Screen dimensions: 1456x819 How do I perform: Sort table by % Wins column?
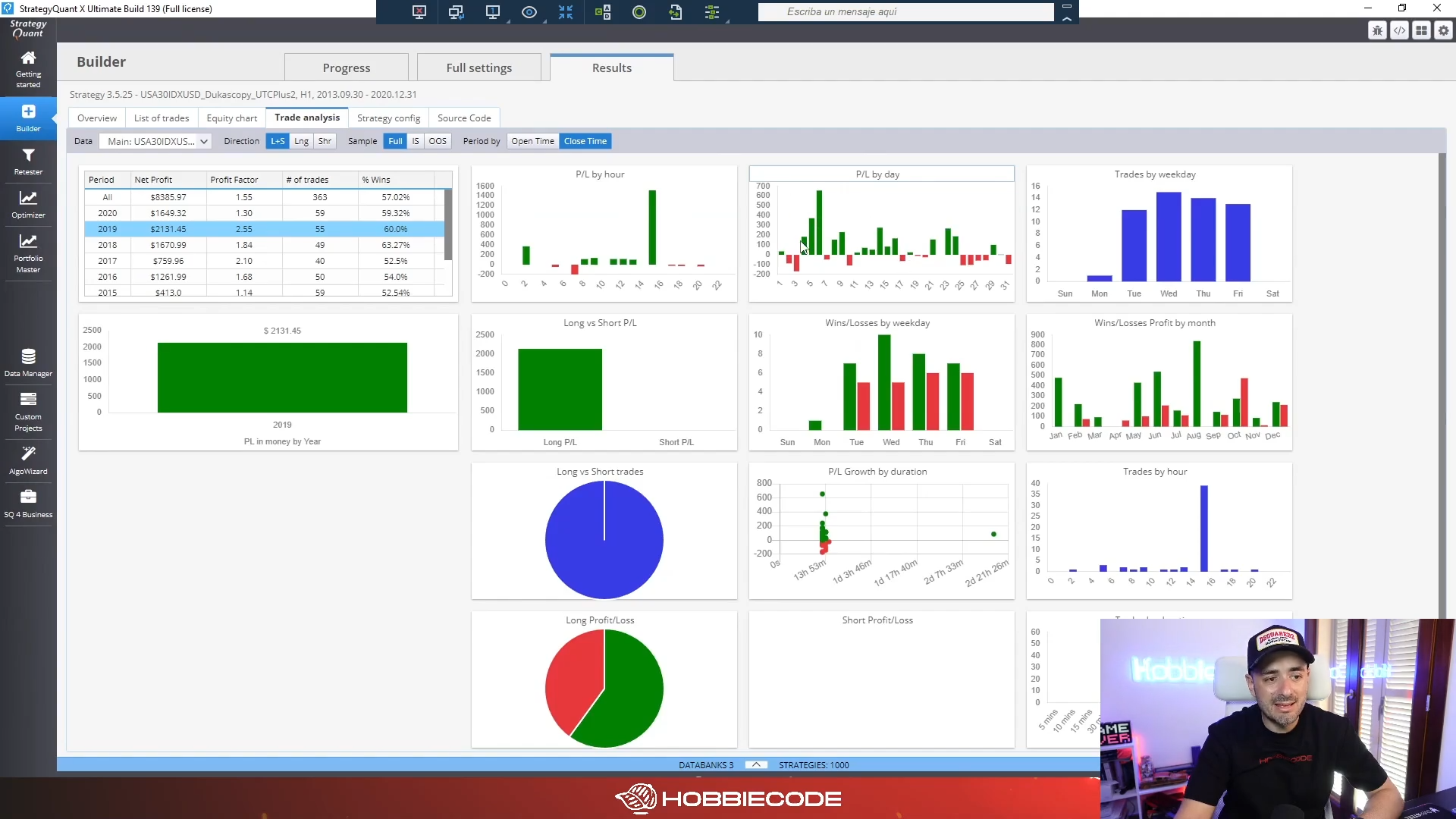(396, 180)
